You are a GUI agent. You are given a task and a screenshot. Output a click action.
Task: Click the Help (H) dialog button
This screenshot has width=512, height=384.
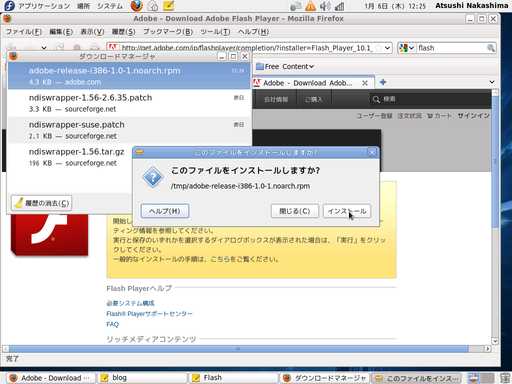click(x=165, y=211)
